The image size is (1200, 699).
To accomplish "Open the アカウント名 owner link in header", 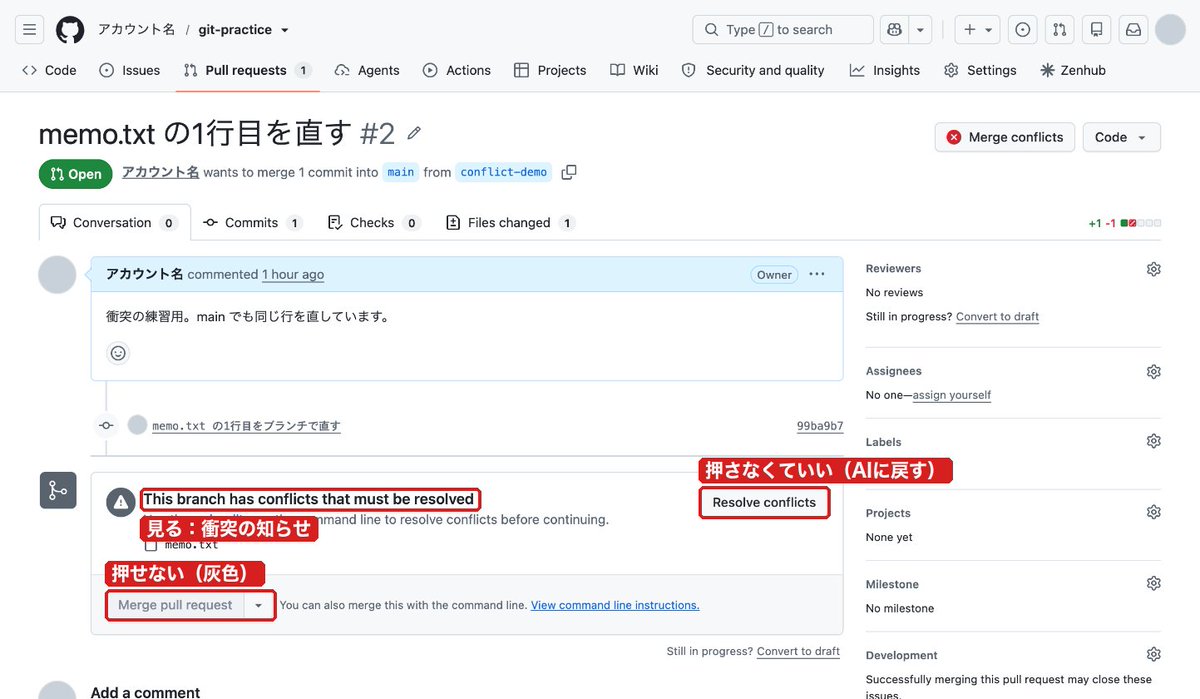I will pyautogui.click(x=136, y=30).
